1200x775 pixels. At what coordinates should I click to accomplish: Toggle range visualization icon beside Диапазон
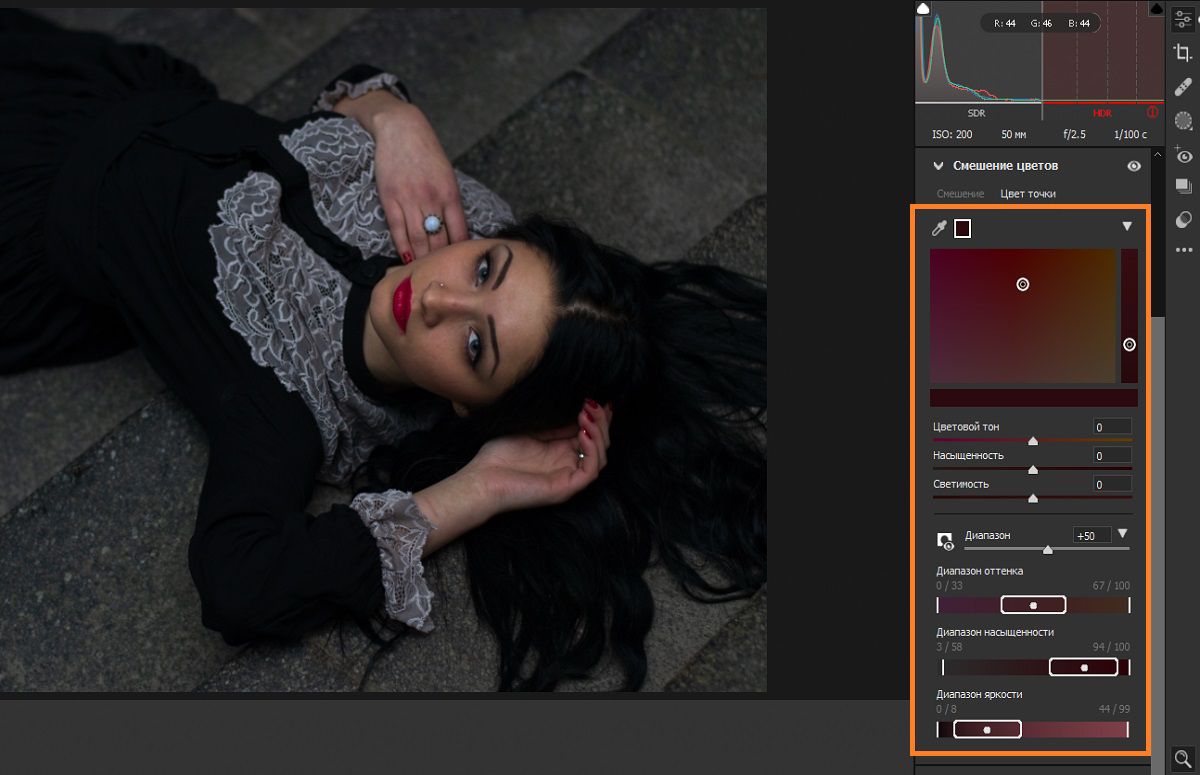point(945,541)
